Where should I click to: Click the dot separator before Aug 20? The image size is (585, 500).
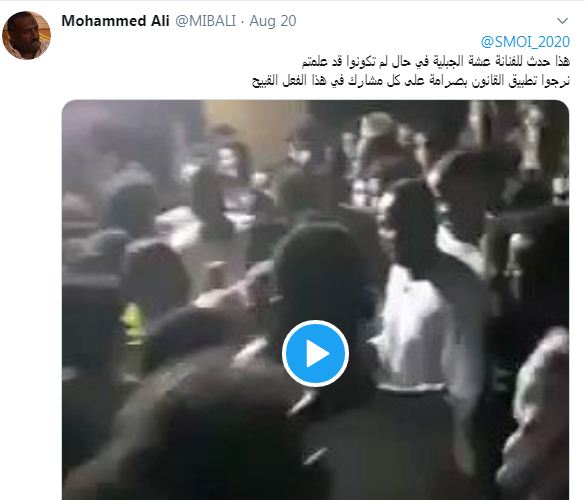pos(243,21)
